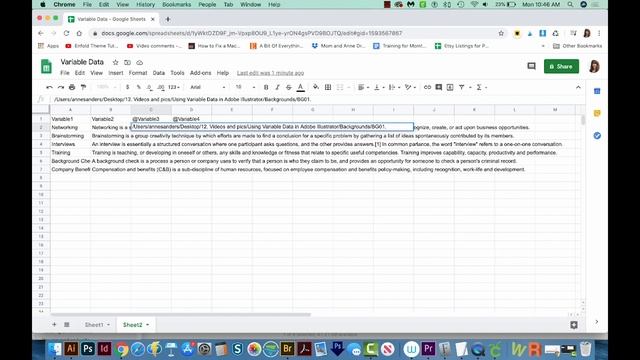
Task: Toggle bold formatting
Action: (266, 87)
